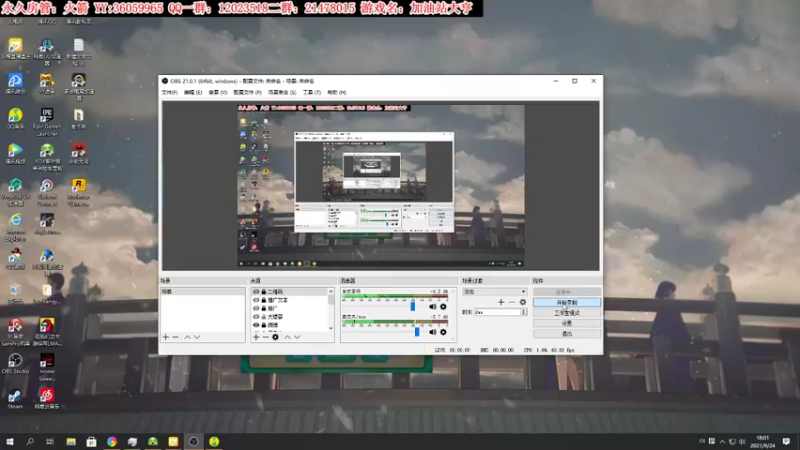The width and height of the screenshot is (800, 450).
Task: Move scene up in Scenes panel
Action: (x=187, y=337)
